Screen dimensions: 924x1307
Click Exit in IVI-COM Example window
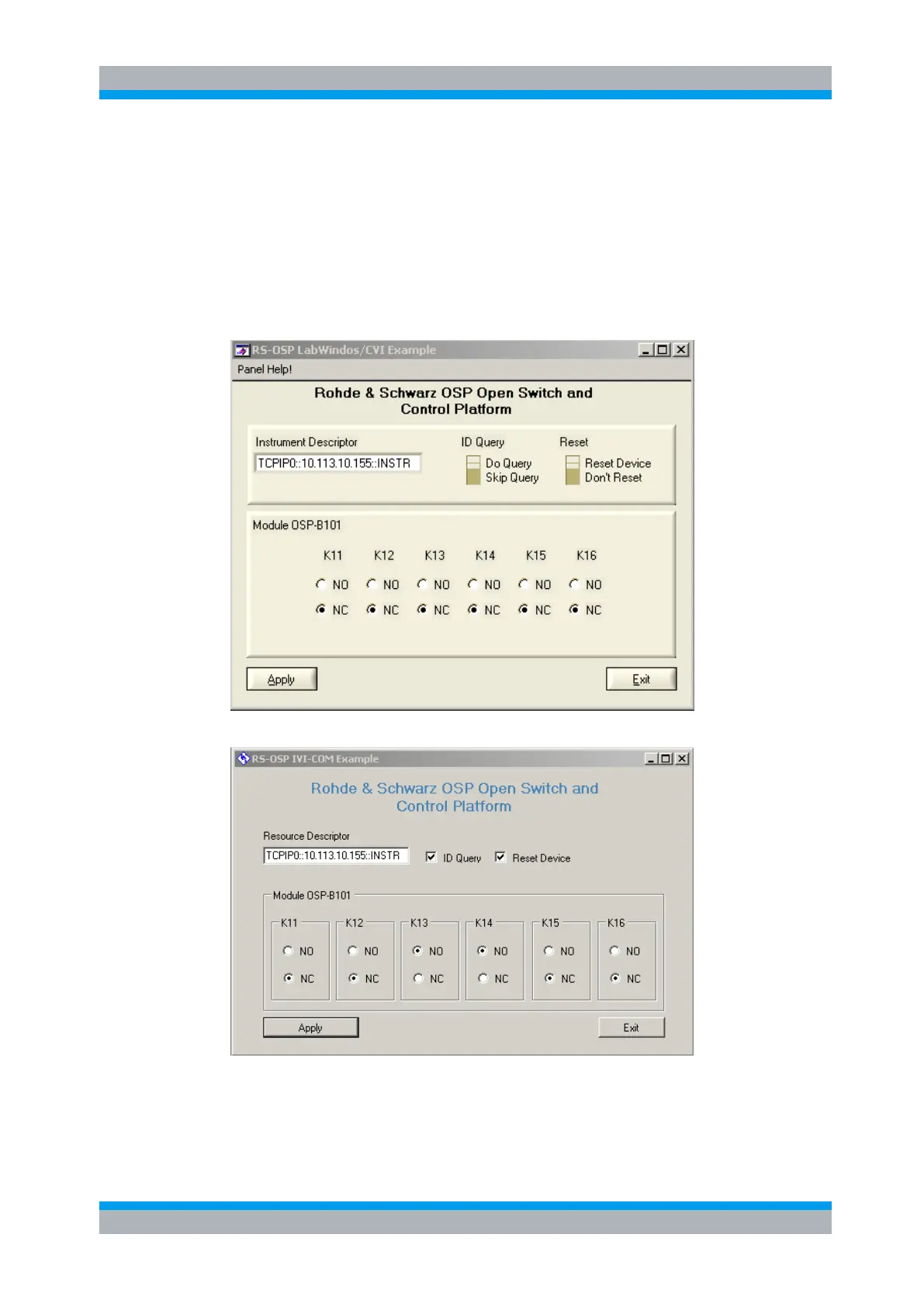(632, 1028)
